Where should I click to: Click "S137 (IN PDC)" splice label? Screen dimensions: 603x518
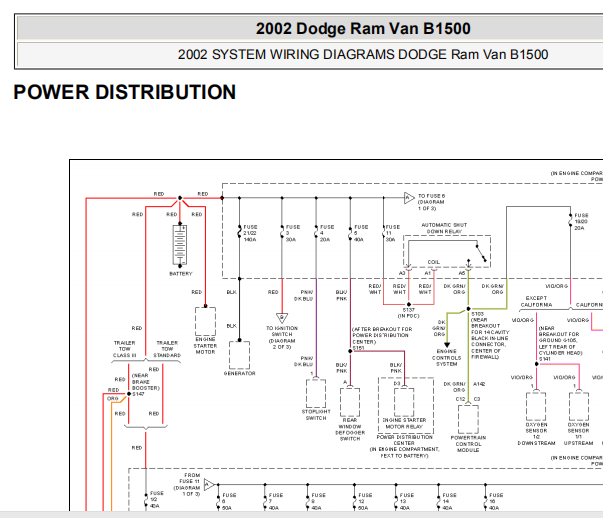pyautogui.click(x=408, y=313)
